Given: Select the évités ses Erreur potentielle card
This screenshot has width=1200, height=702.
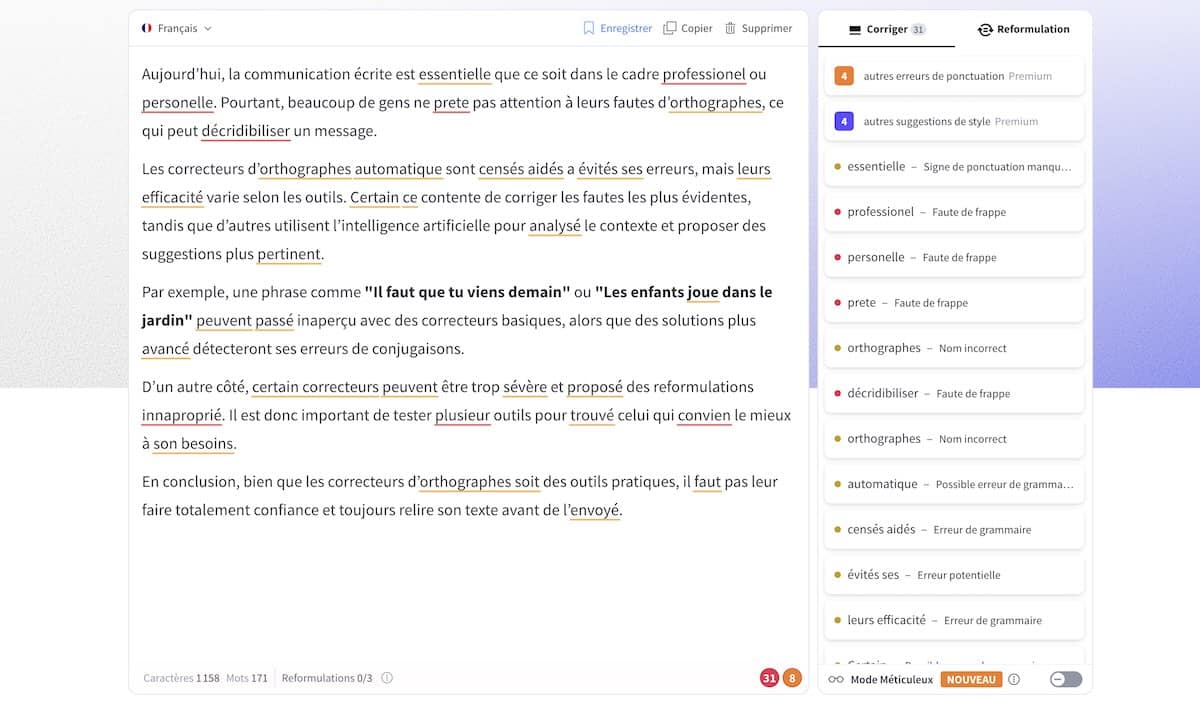Looking at the screenshot, I should coord(954,575).
